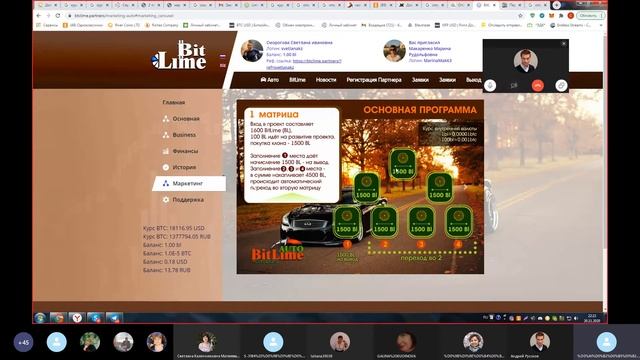Select participant Светлана Казимировна
640x360 pixels.
tap(207, 343)
